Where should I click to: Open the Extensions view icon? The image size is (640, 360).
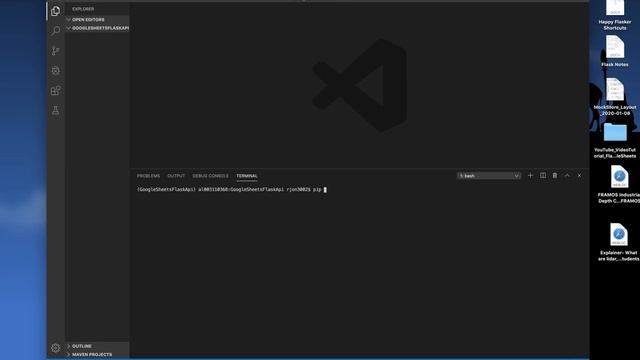click(56, 91)
